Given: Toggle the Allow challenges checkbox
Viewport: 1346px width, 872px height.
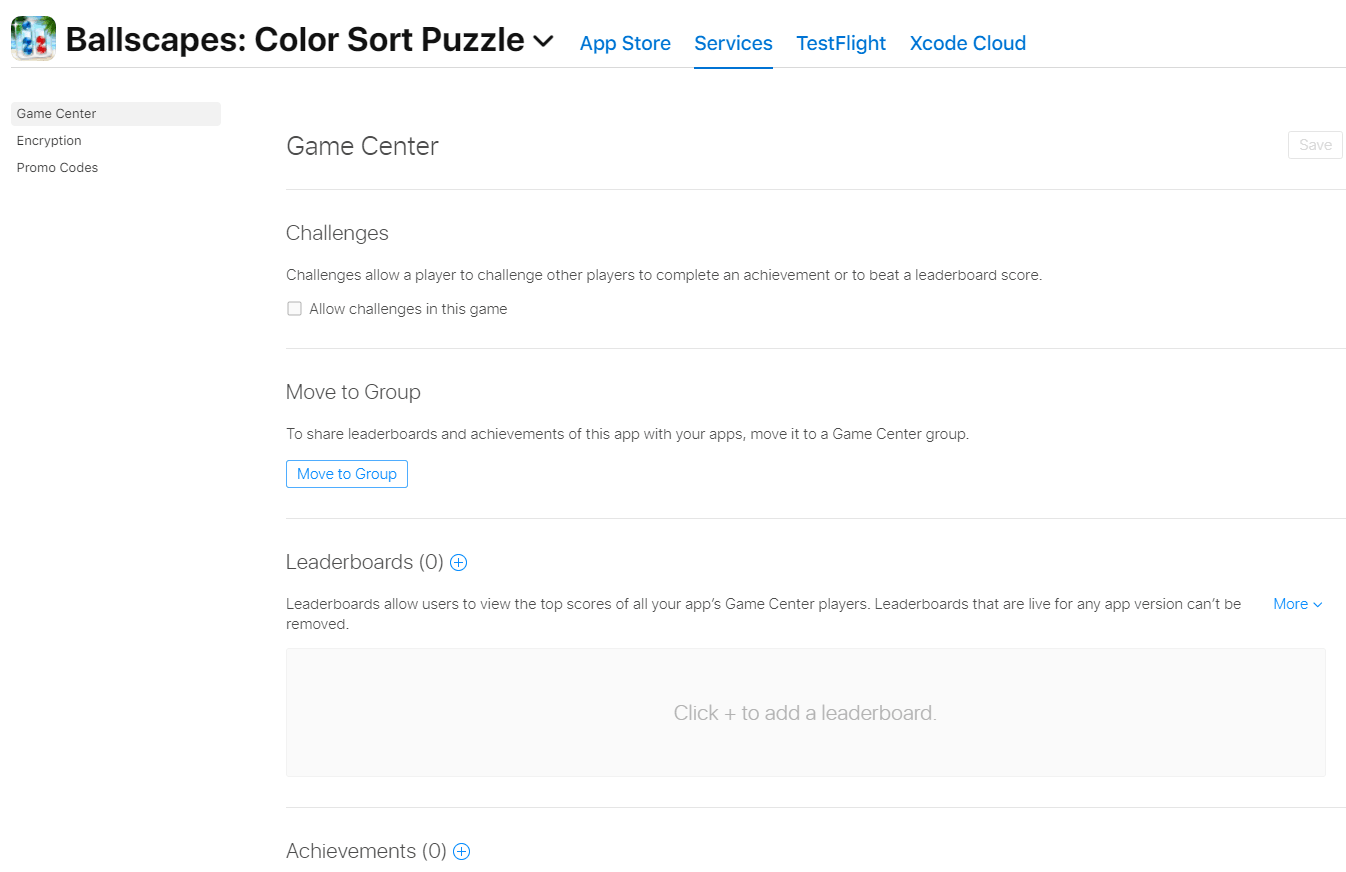Looking at the screenshot, I should 294,308.
